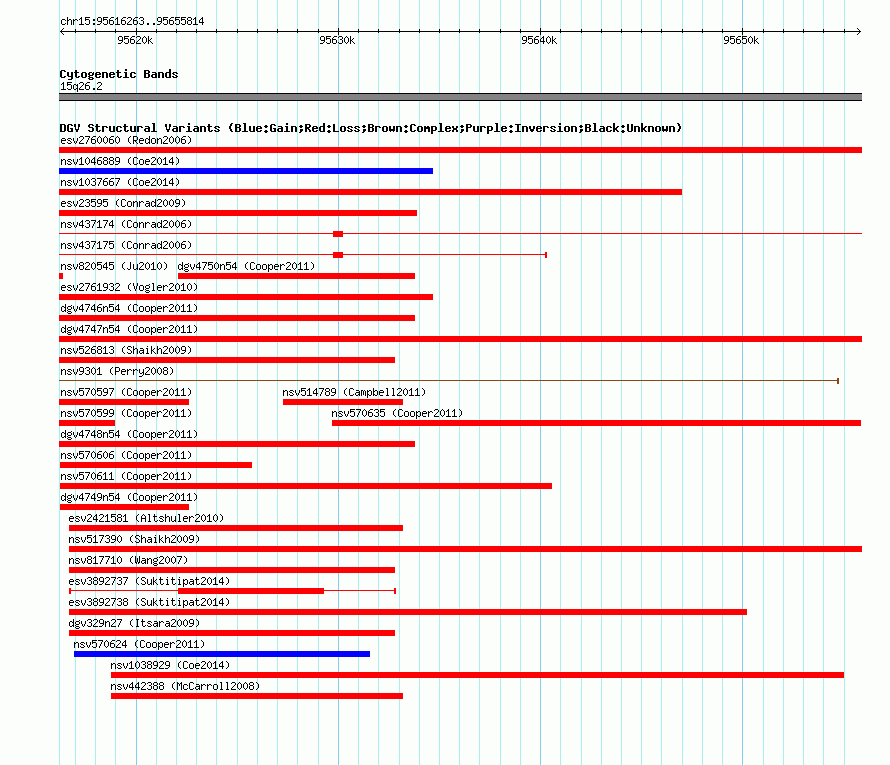Select the red bar under nsv442388
The height and width of the screenshot is (765, 890).
pos(257,696)
